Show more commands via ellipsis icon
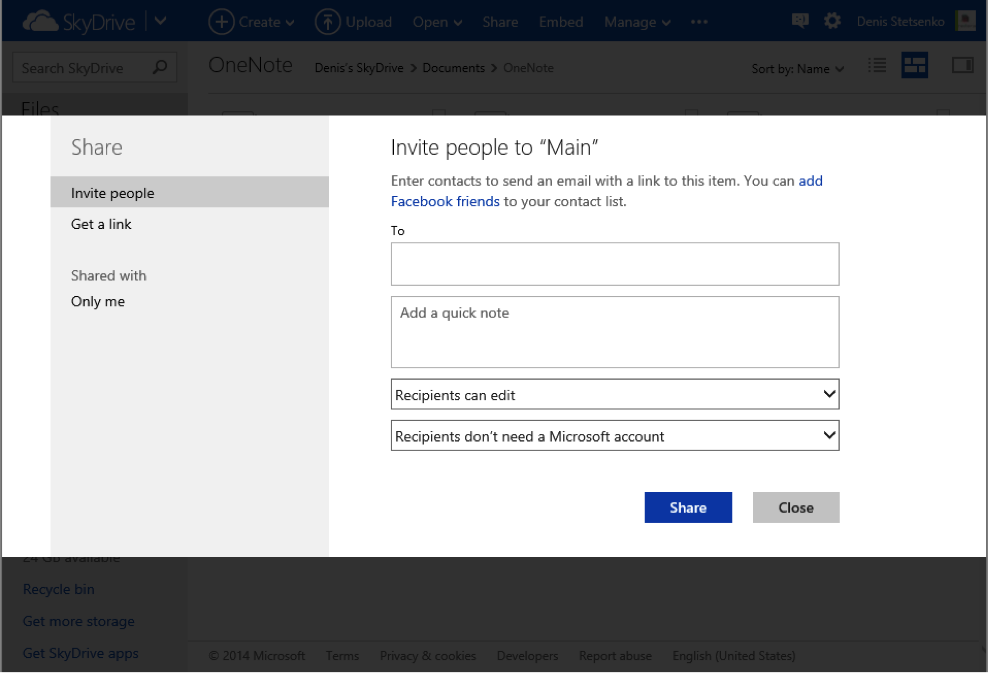This screenshot has height=673, width=989. click(699, 22)
